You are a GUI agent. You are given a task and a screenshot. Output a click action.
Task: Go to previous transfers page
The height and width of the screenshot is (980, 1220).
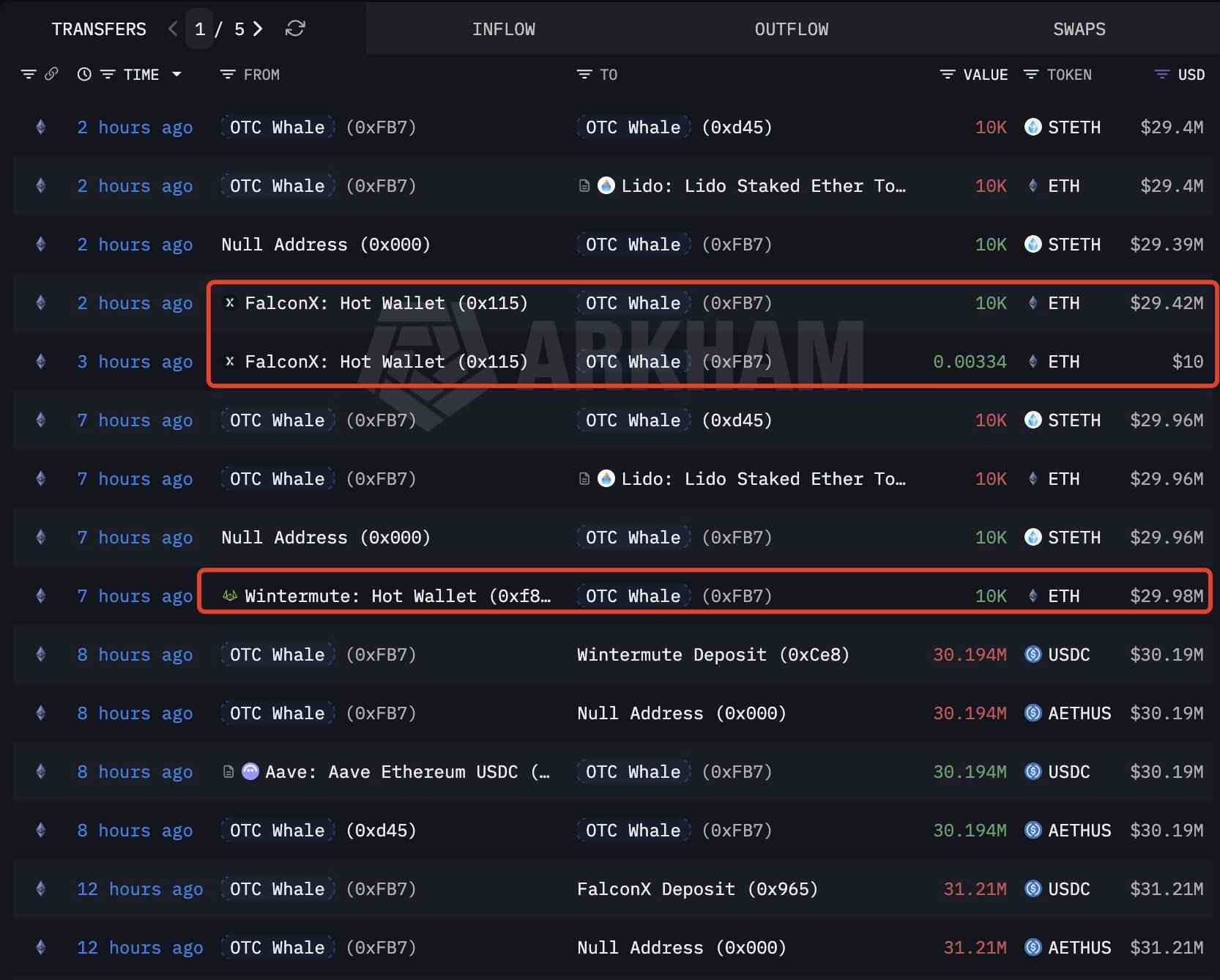173,29
